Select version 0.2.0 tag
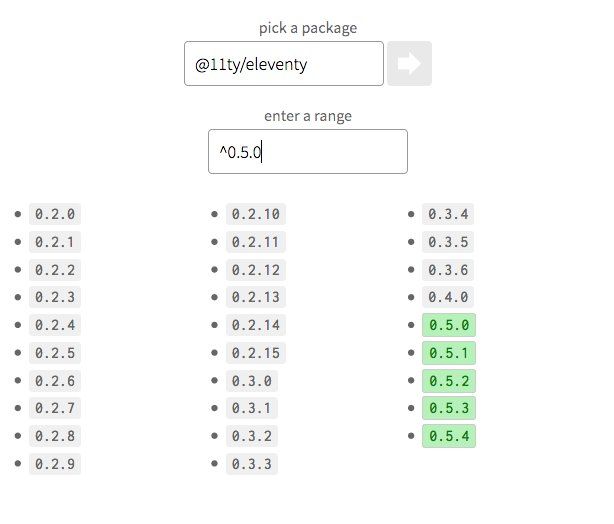Screen dimensions: 614x524 (x=55, y=214)
